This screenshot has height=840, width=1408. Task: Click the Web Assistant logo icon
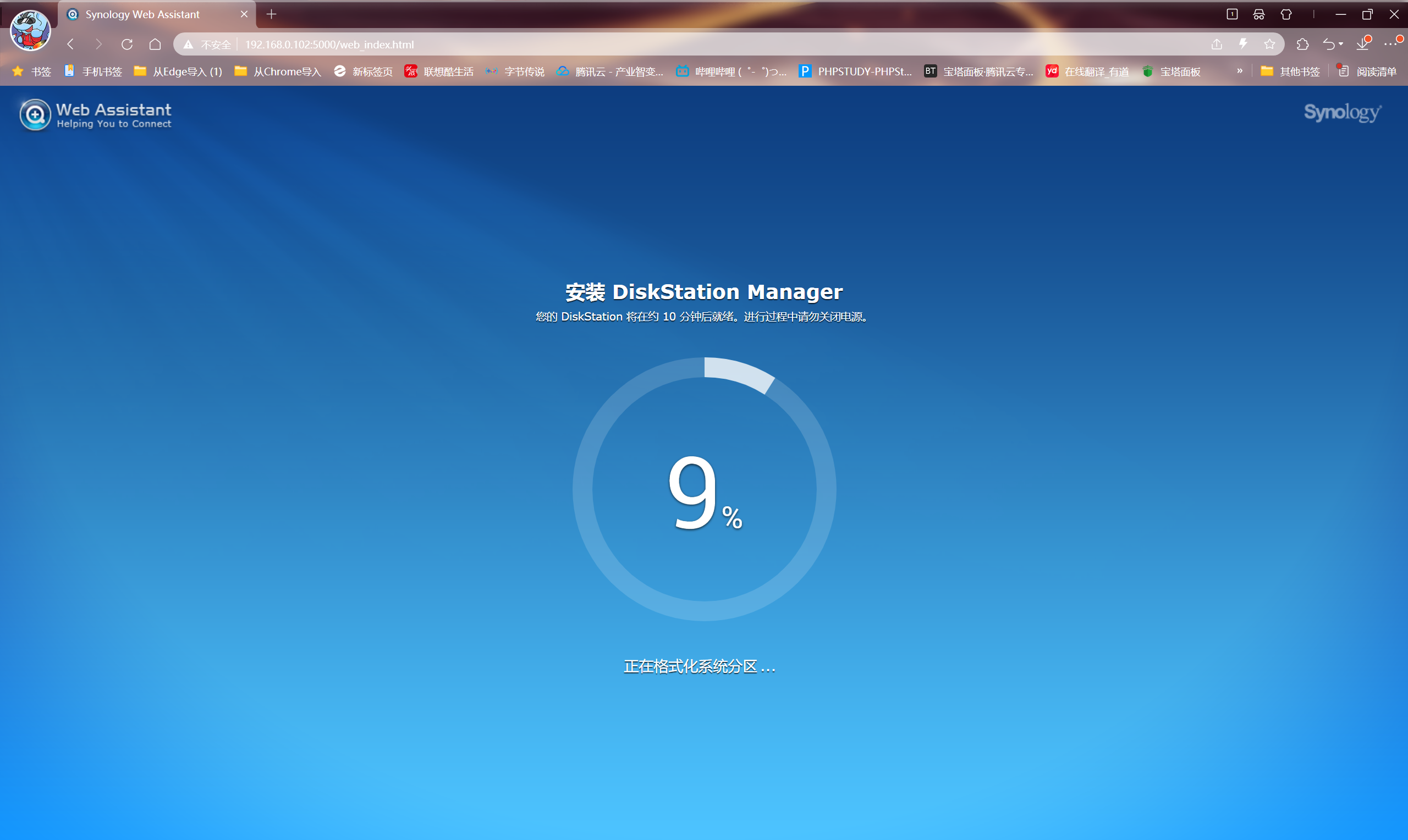[x=35, y=115]
